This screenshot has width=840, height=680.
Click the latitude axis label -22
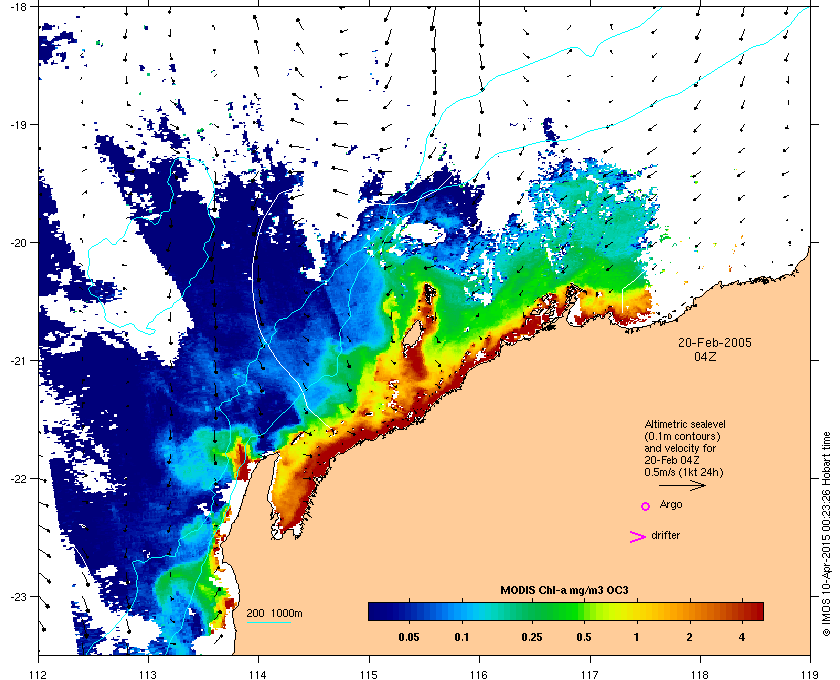click(18, 478)
